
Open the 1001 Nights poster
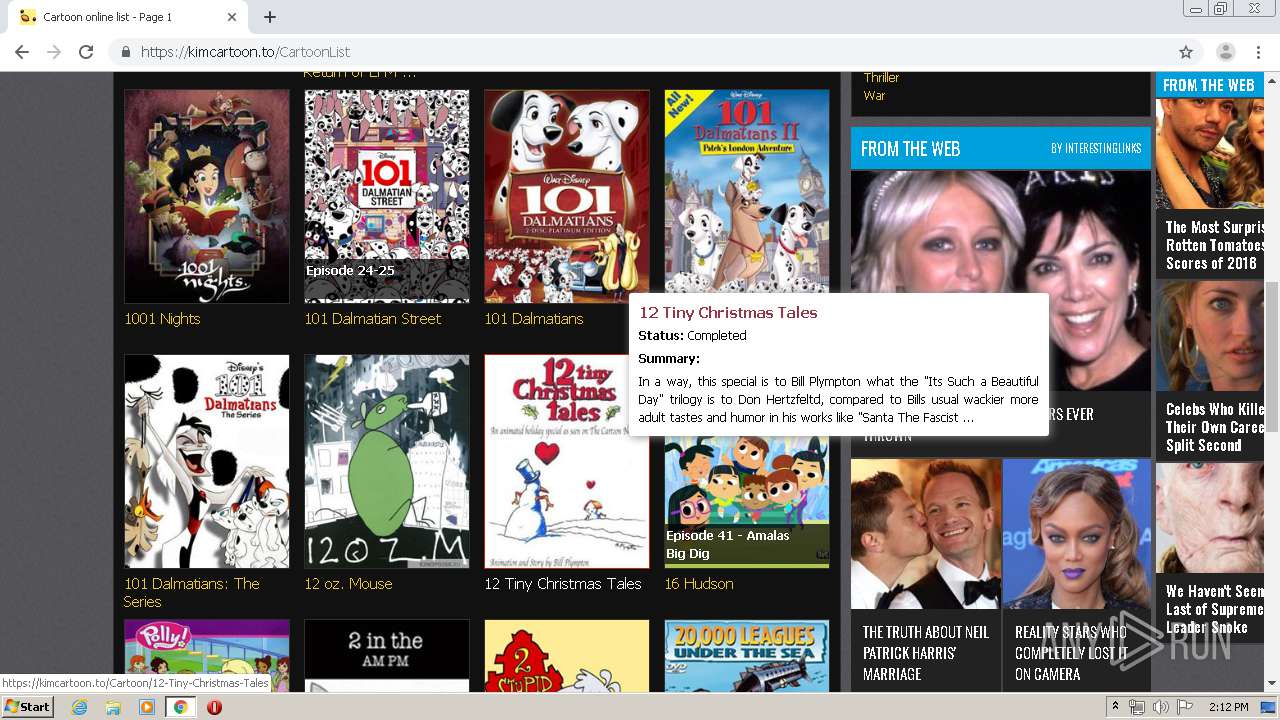click(207, 196)
